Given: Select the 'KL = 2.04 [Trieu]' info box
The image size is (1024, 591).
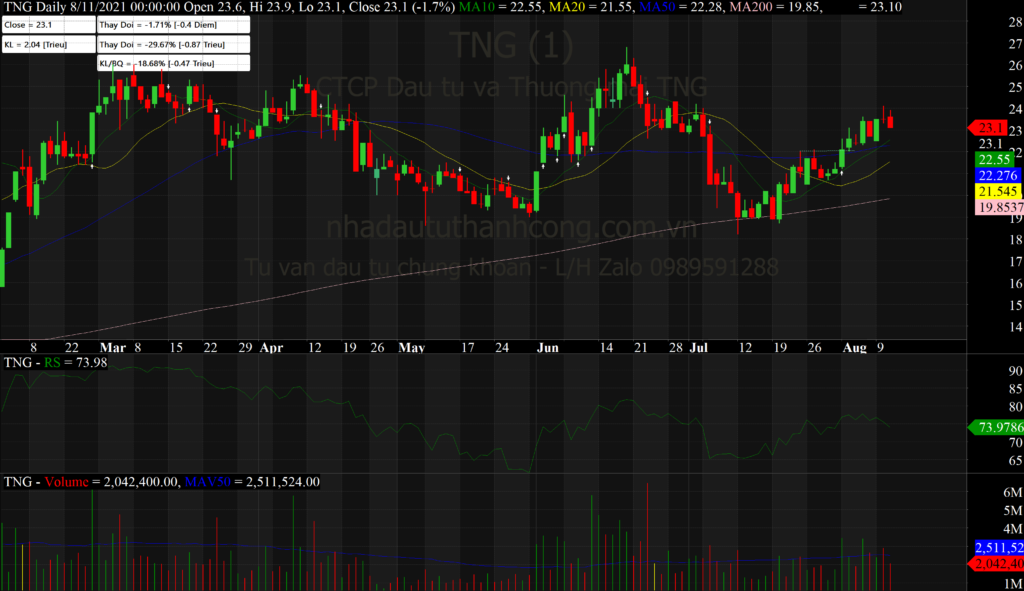Looking at the screenshot, I should pyautogui.click(x=48, y=45).
